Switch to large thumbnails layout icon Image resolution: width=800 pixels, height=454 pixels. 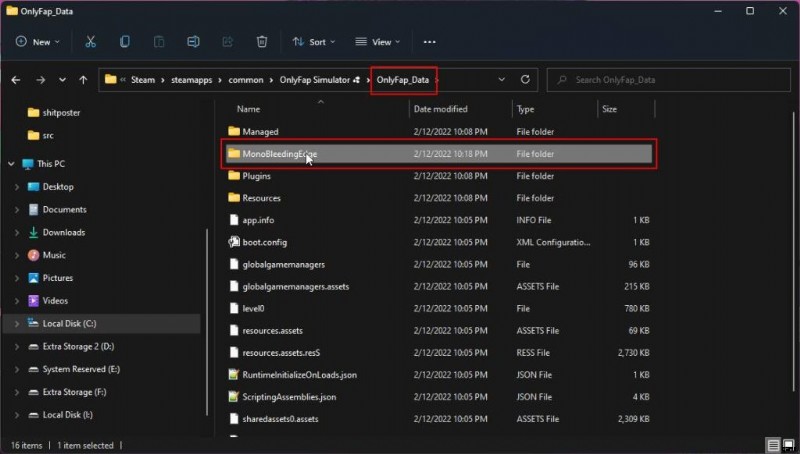[789, 445]
